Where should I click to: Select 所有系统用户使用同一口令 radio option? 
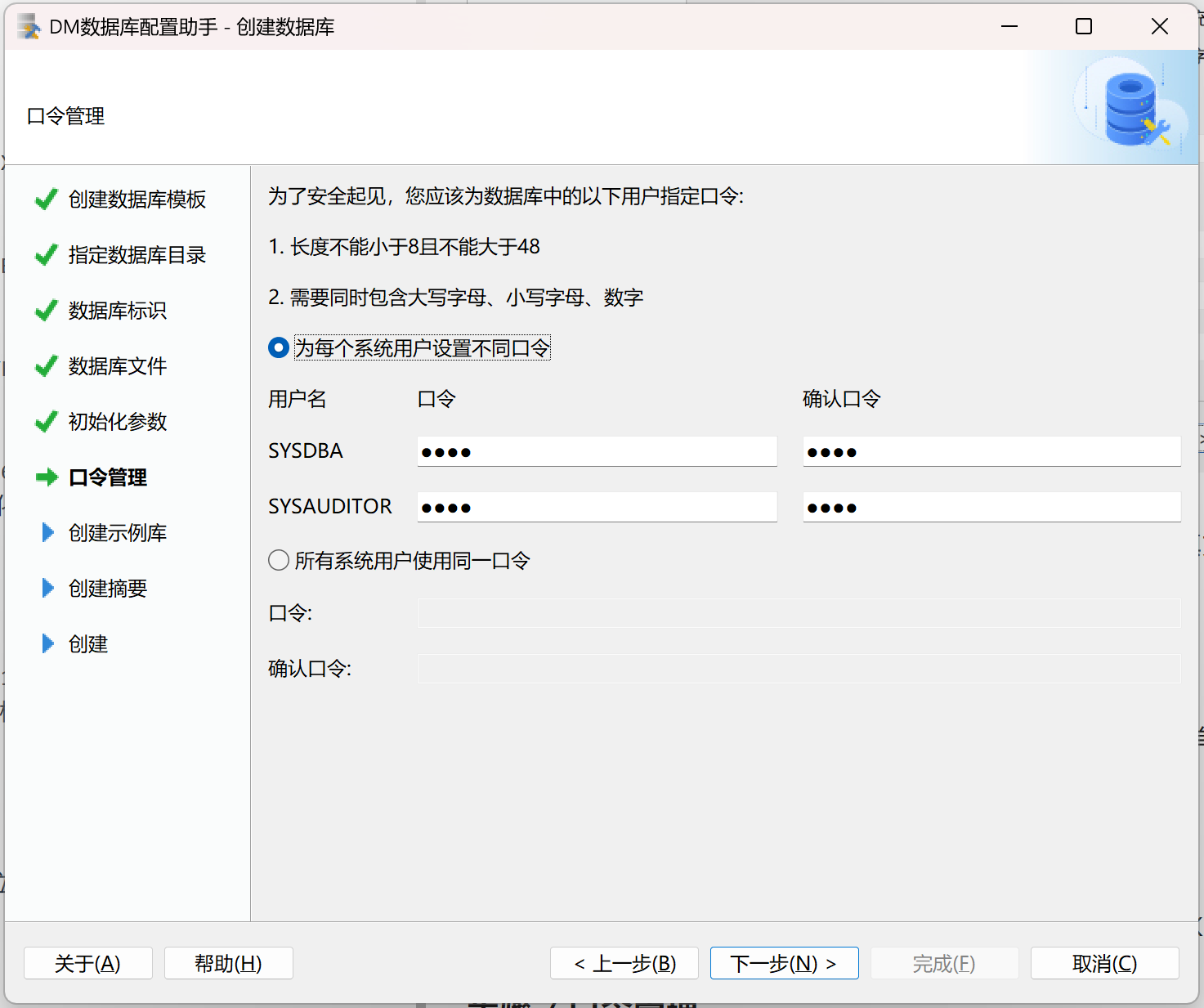pos(279,561)
